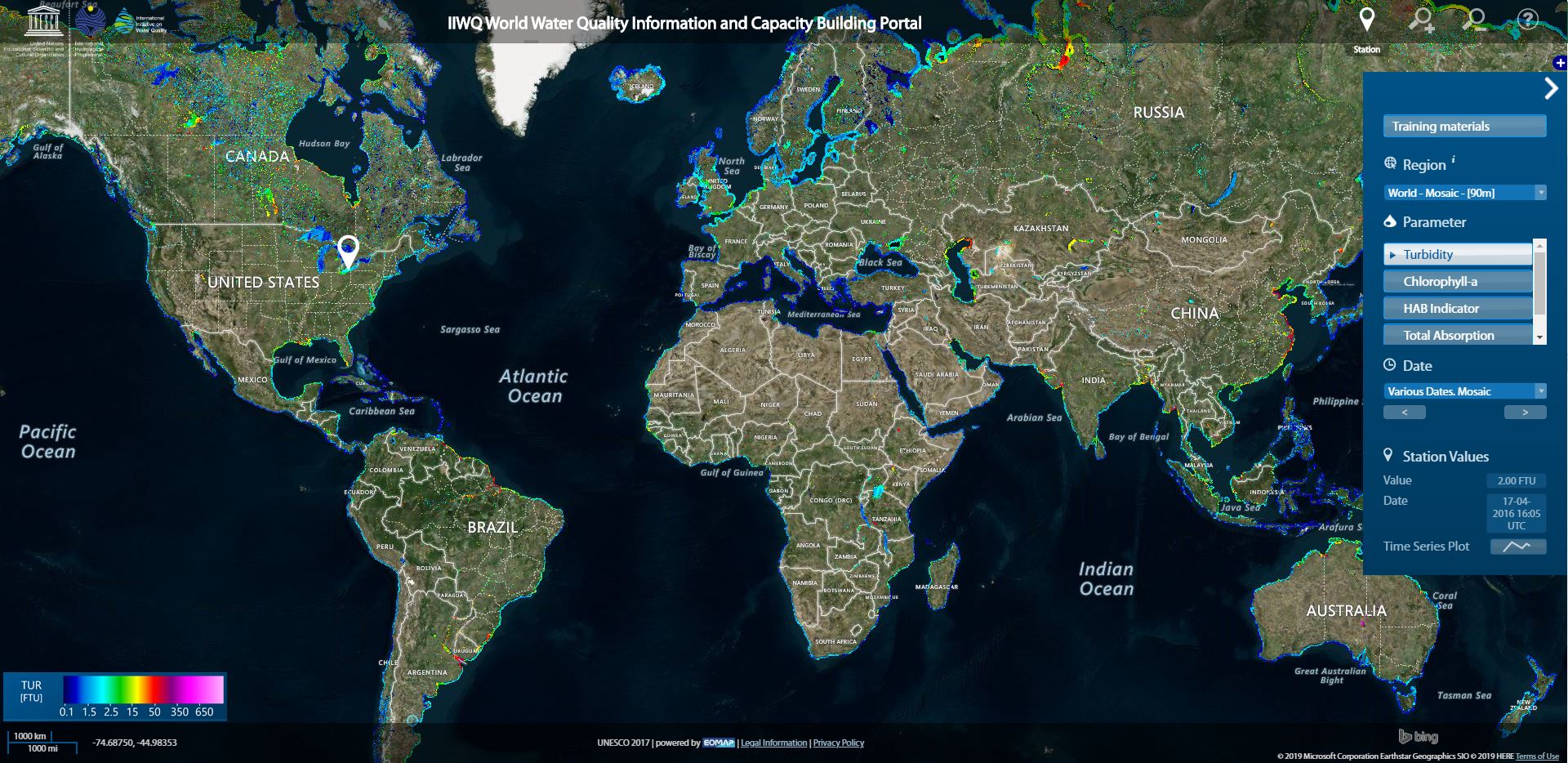The width and height of the screenshot is (1568, 763).
Task: Click the Region info 'i' icon
Action: (x=1453, y=159)
